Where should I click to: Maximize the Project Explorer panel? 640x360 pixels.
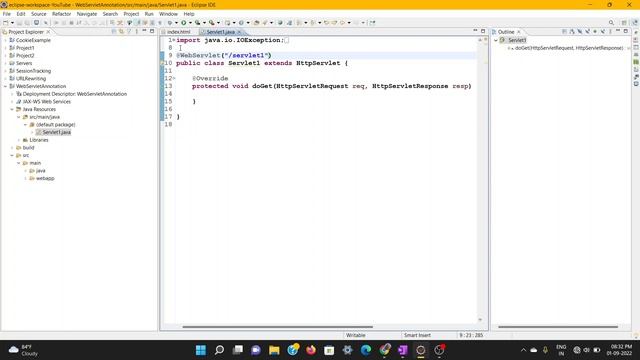tap(152, 31)
